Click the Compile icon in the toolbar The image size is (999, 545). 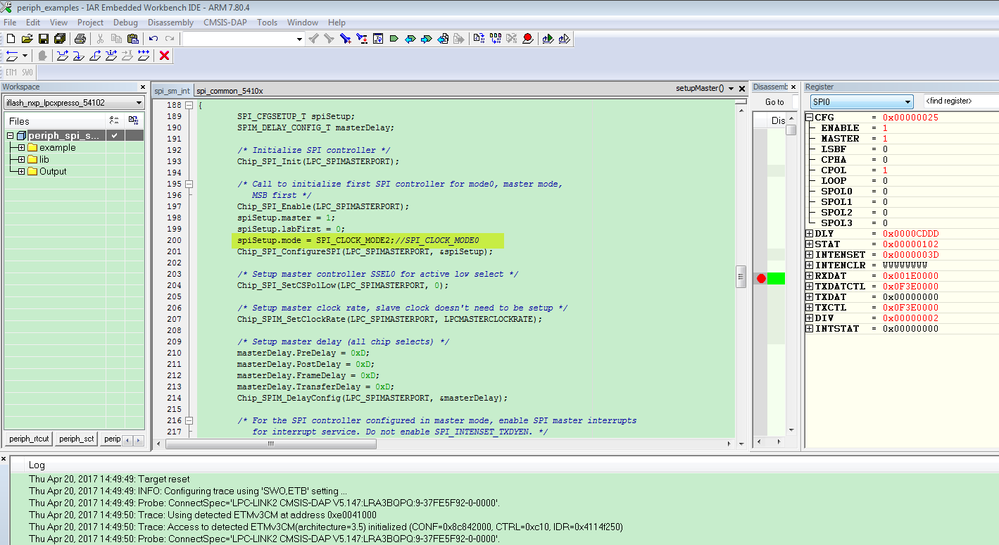479,39
